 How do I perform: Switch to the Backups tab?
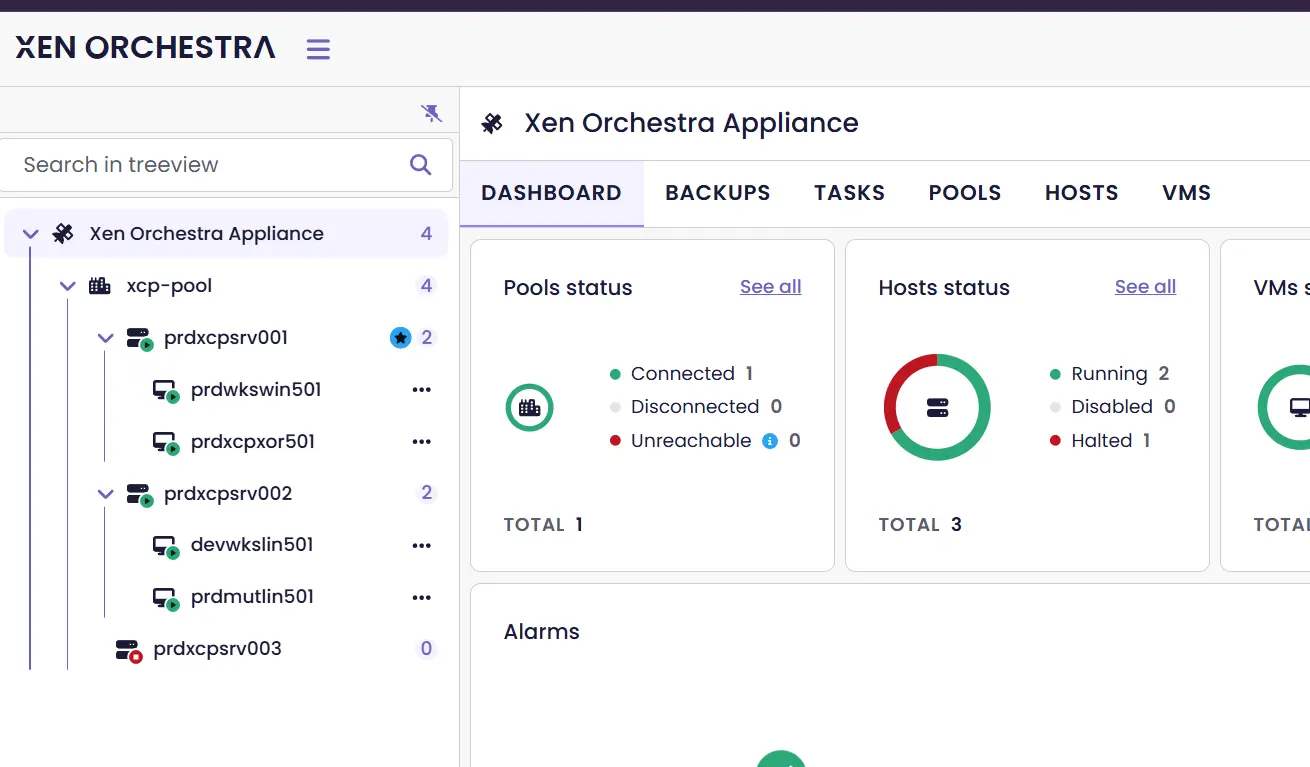click(717, 193)
